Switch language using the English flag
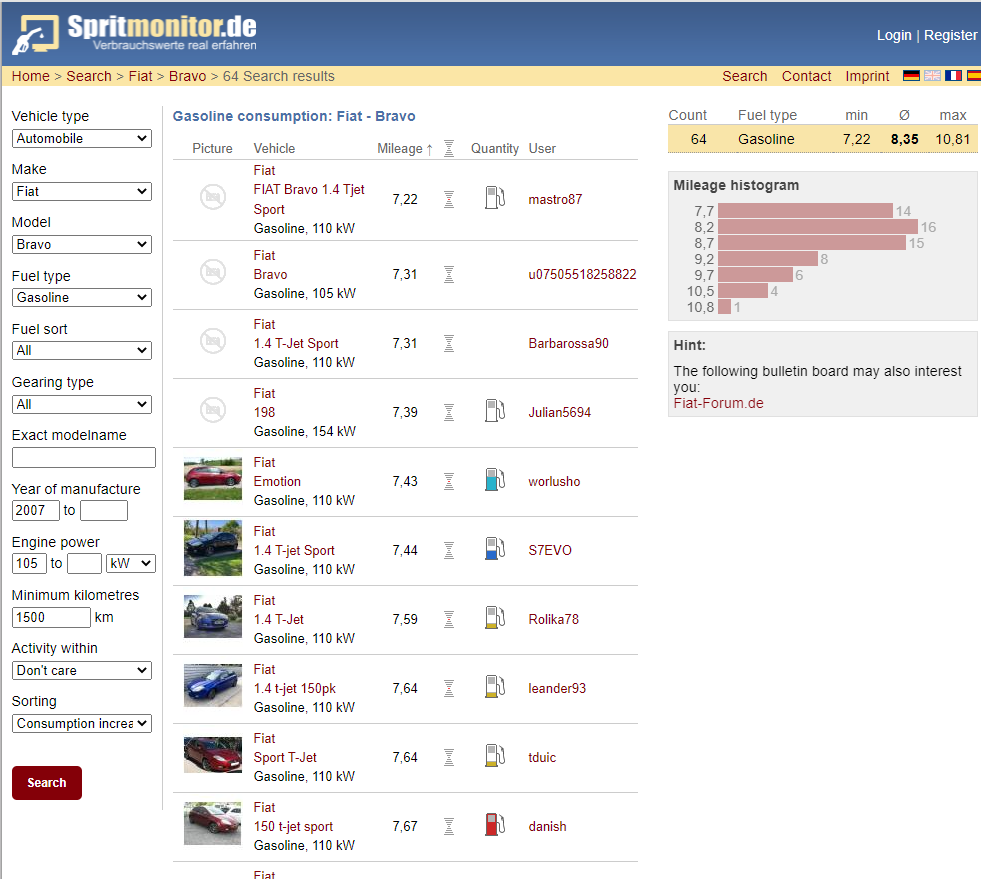Image resolution: width=981 pixels, height=879 pixels. click(x=932, y=76)
